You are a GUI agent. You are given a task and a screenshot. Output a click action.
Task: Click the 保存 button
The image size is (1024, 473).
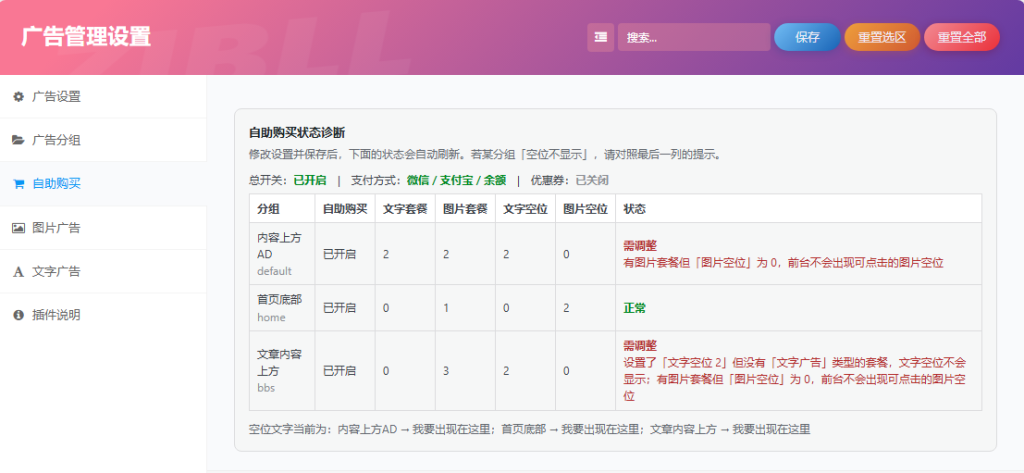coord(807,37)
